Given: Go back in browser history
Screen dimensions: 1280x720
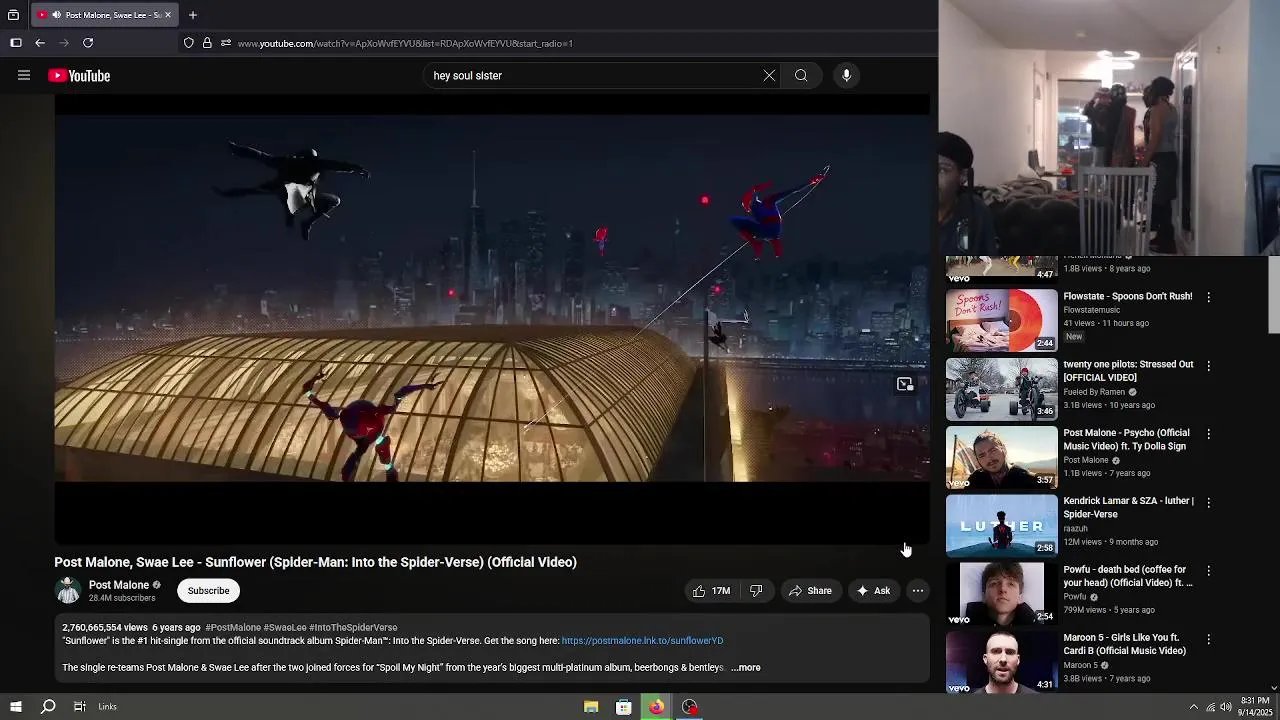Looking at the screenshot, I should click(40, 43).
